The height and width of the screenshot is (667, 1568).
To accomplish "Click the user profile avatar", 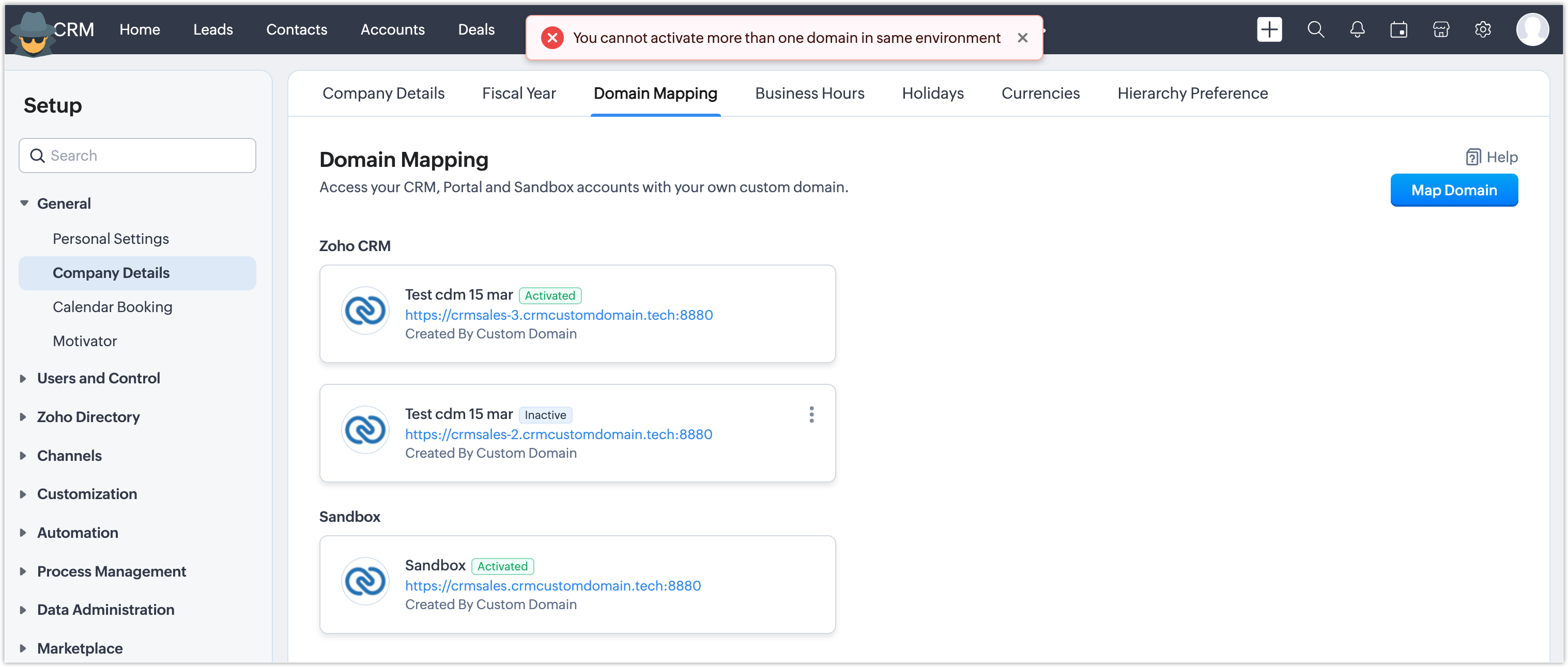I will (1532, 29).
